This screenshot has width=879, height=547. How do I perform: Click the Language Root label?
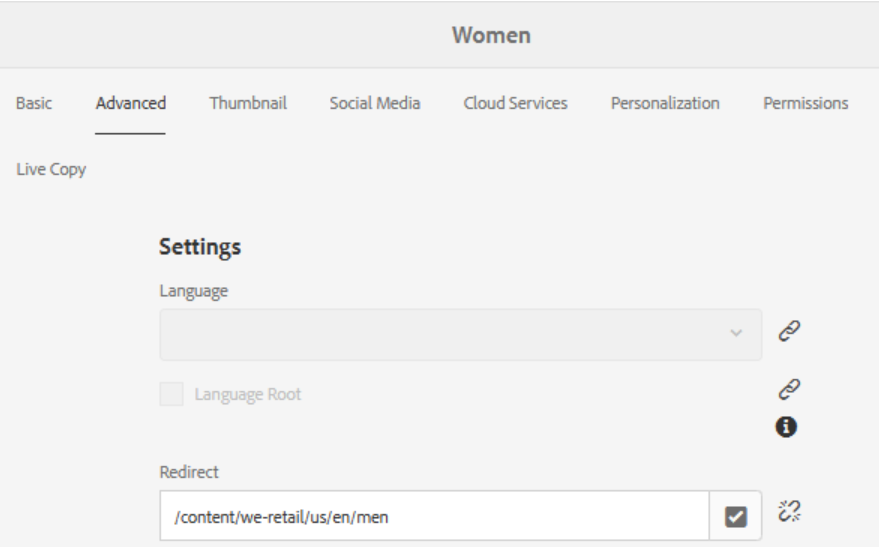pyautogui.click(x=248, y=395)
